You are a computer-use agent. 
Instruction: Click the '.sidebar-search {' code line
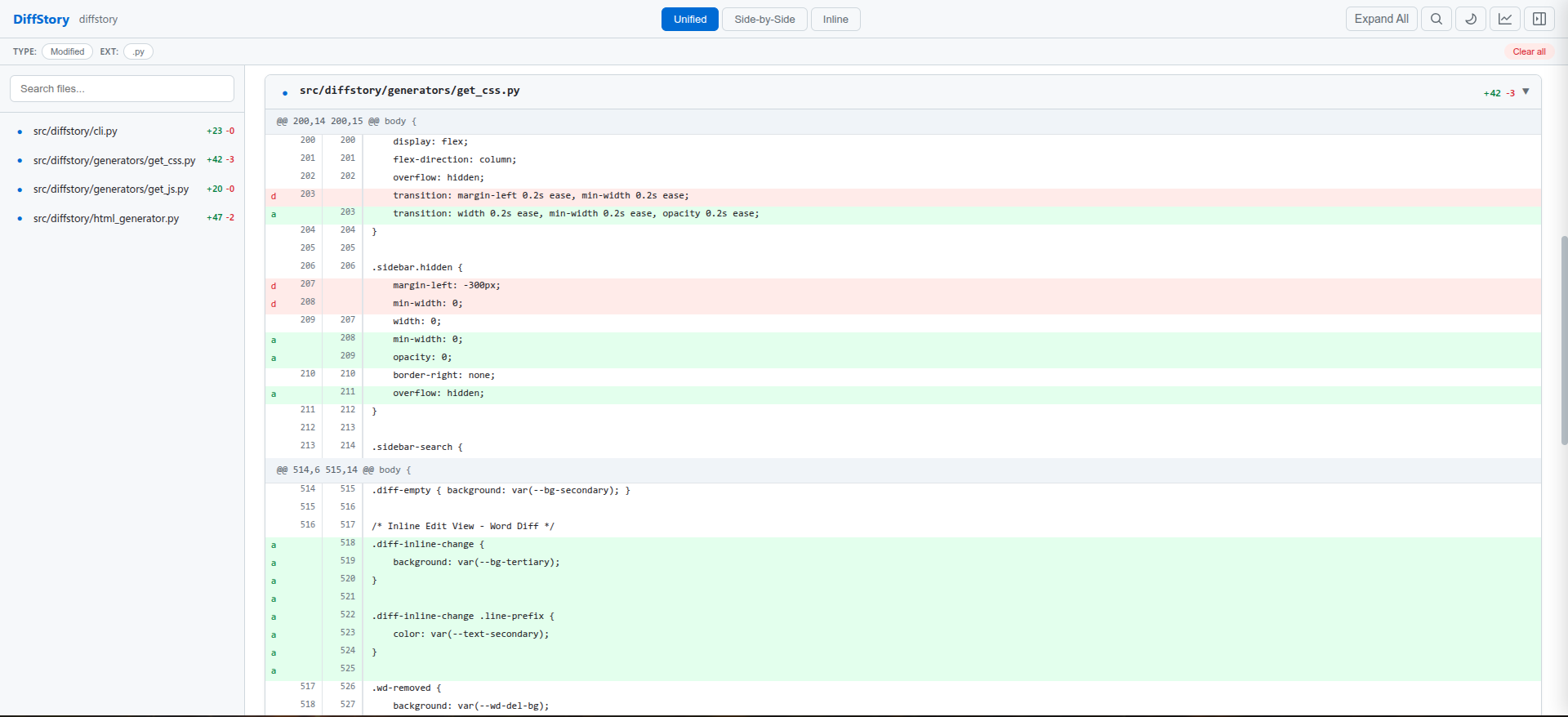pos(903,448)
